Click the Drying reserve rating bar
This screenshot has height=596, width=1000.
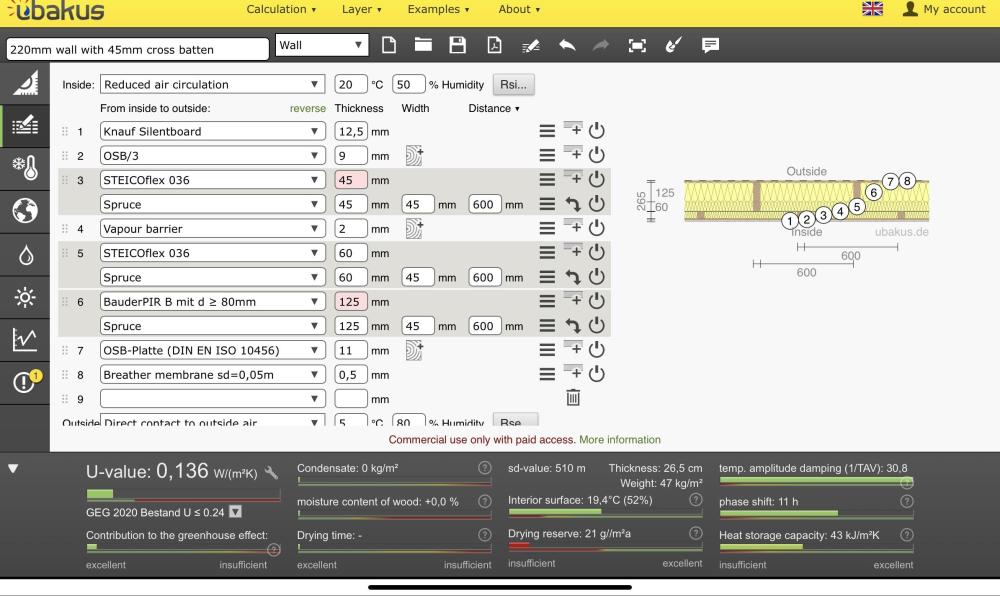coord(605,546)
